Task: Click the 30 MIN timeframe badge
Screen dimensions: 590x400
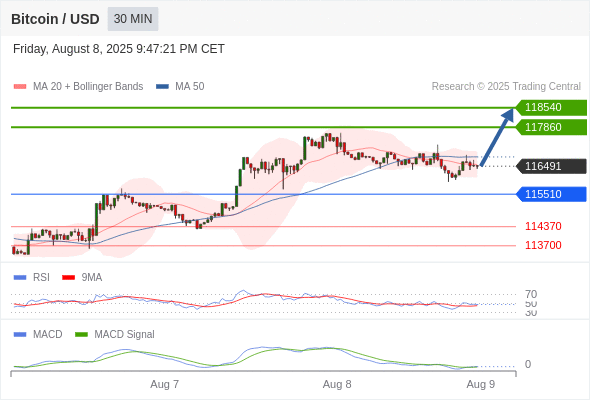Action: (133, 19)
